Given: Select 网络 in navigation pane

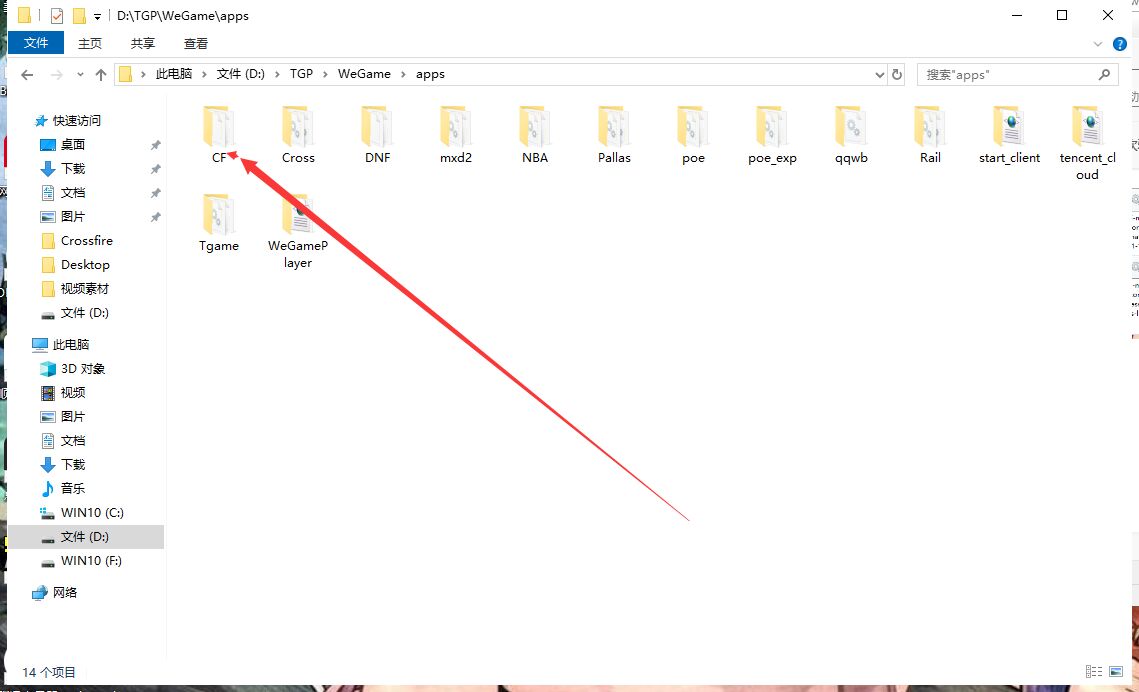Looking at the screenshot, I should tap(65, 593).
